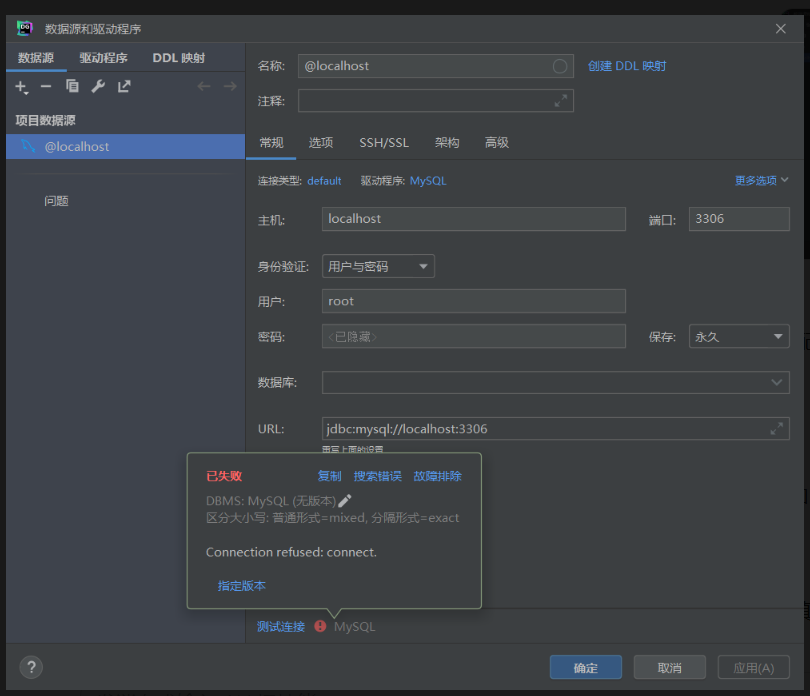
Task: Open the SSH/SSL settings tab
Action: pos(384,143)
